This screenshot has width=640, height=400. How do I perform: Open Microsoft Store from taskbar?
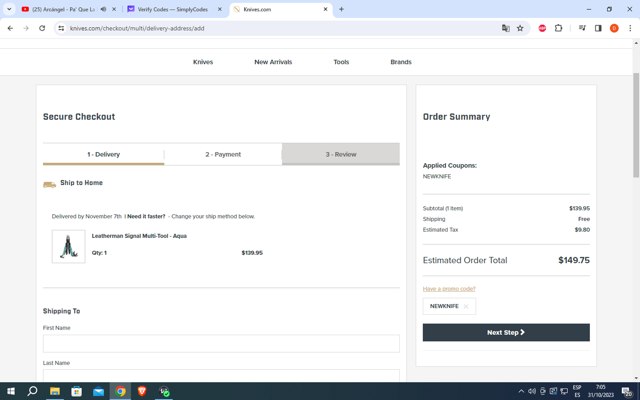76,391
